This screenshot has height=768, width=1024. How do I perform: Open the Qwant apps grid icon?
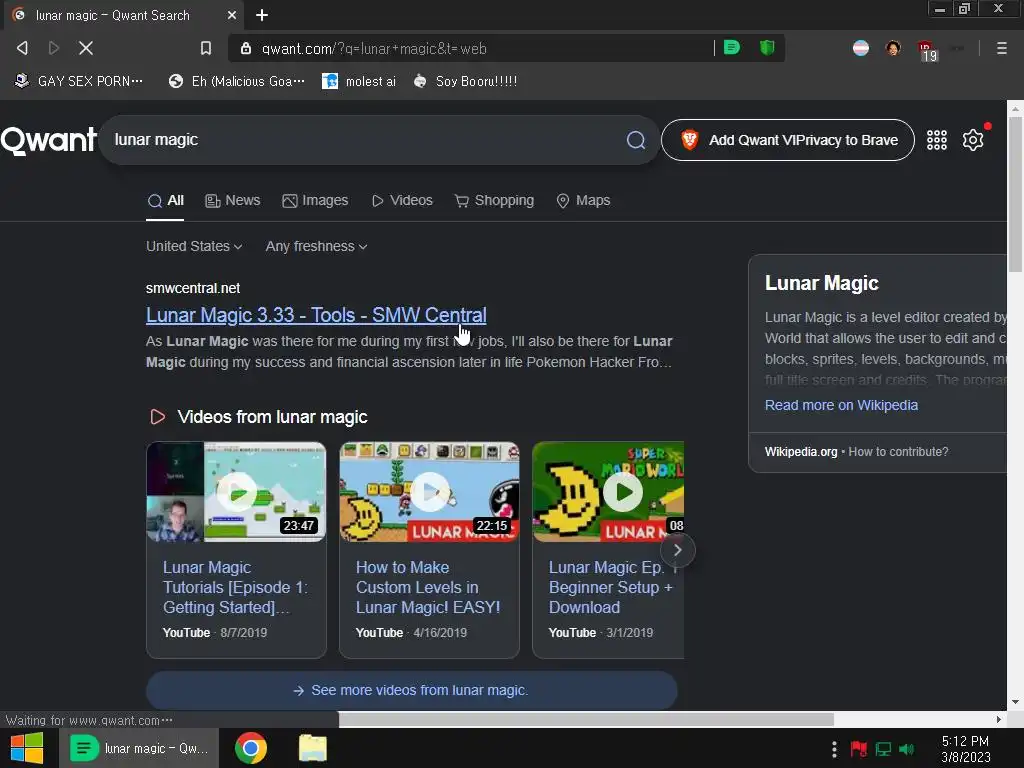coord(936,140)
